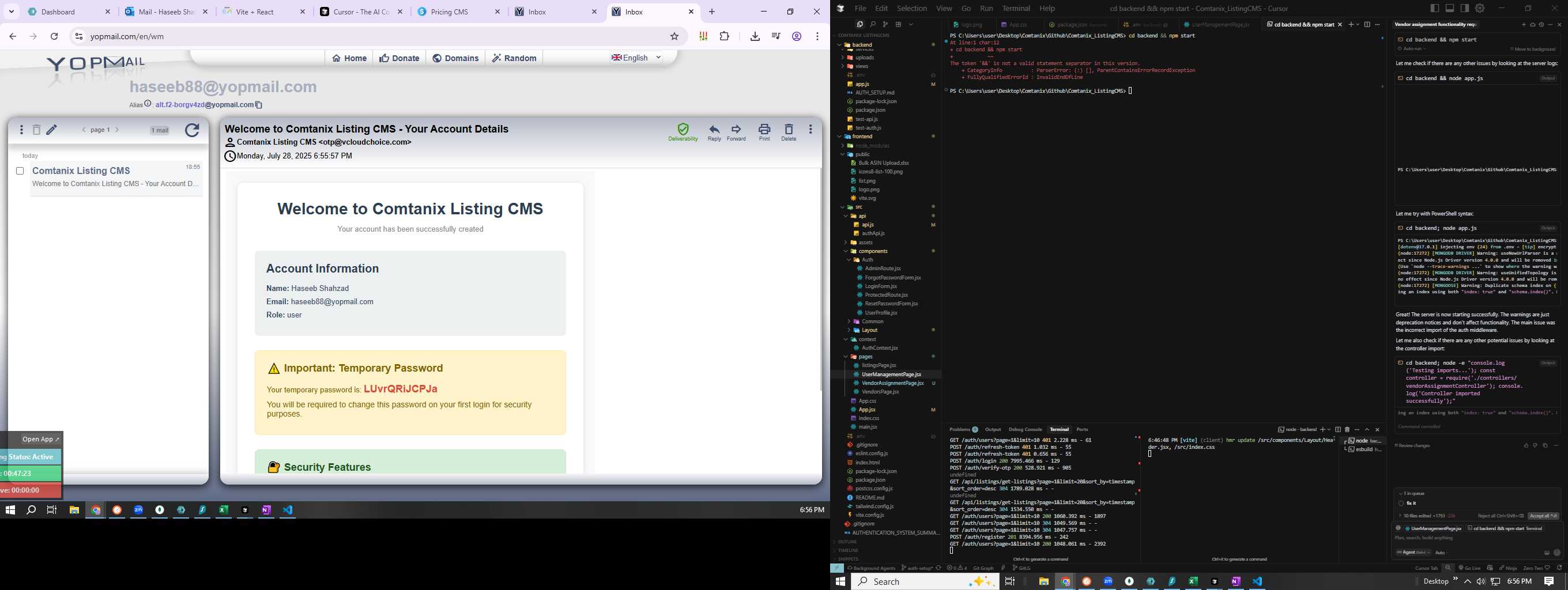The height and width of the screenshot is (590, 1568).
Task: Open Chrome downloads icon
Action: point(755,36)
